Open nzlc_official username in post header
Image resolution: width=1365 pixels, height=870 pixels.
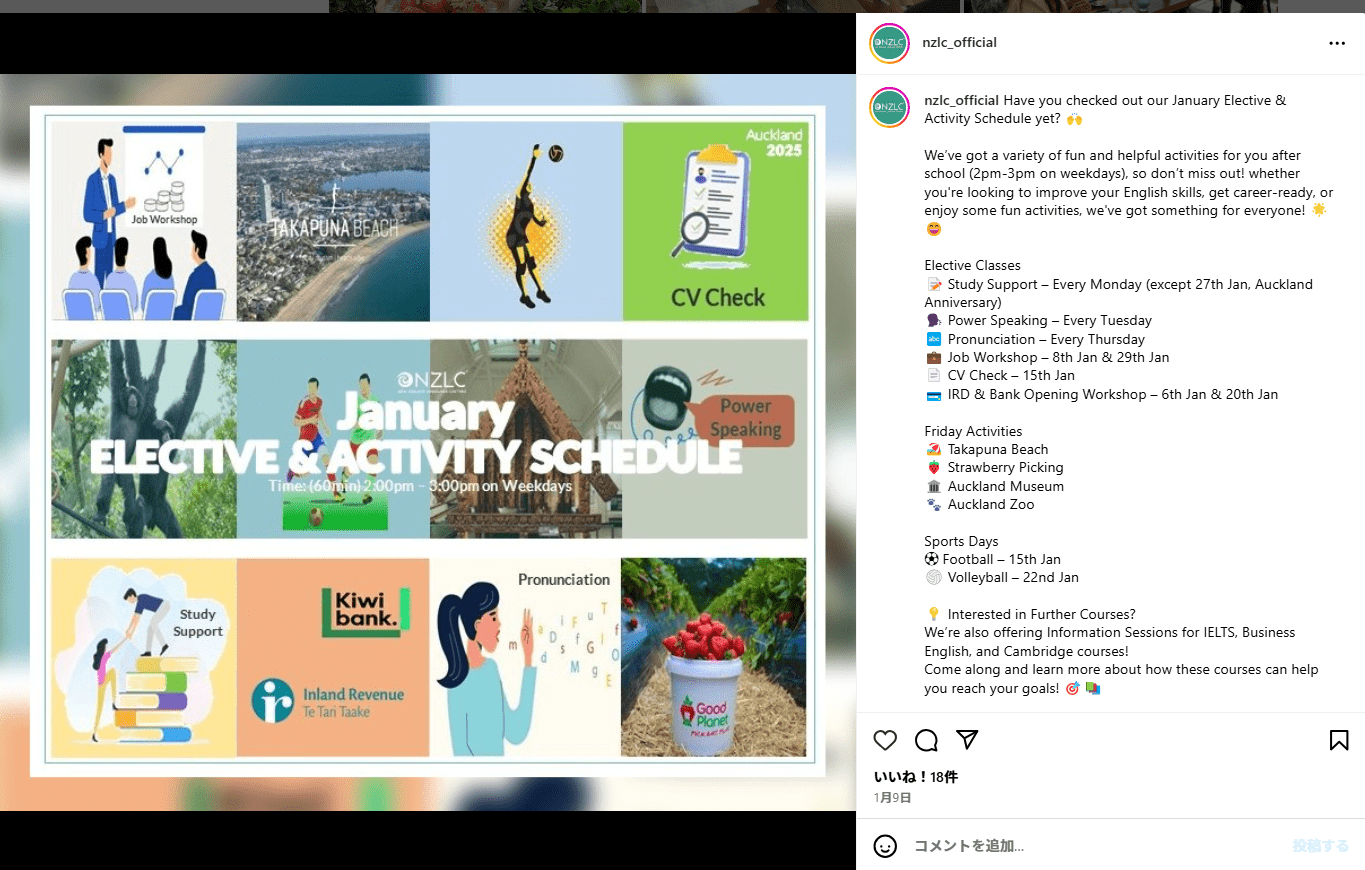(x=959, y=43)
